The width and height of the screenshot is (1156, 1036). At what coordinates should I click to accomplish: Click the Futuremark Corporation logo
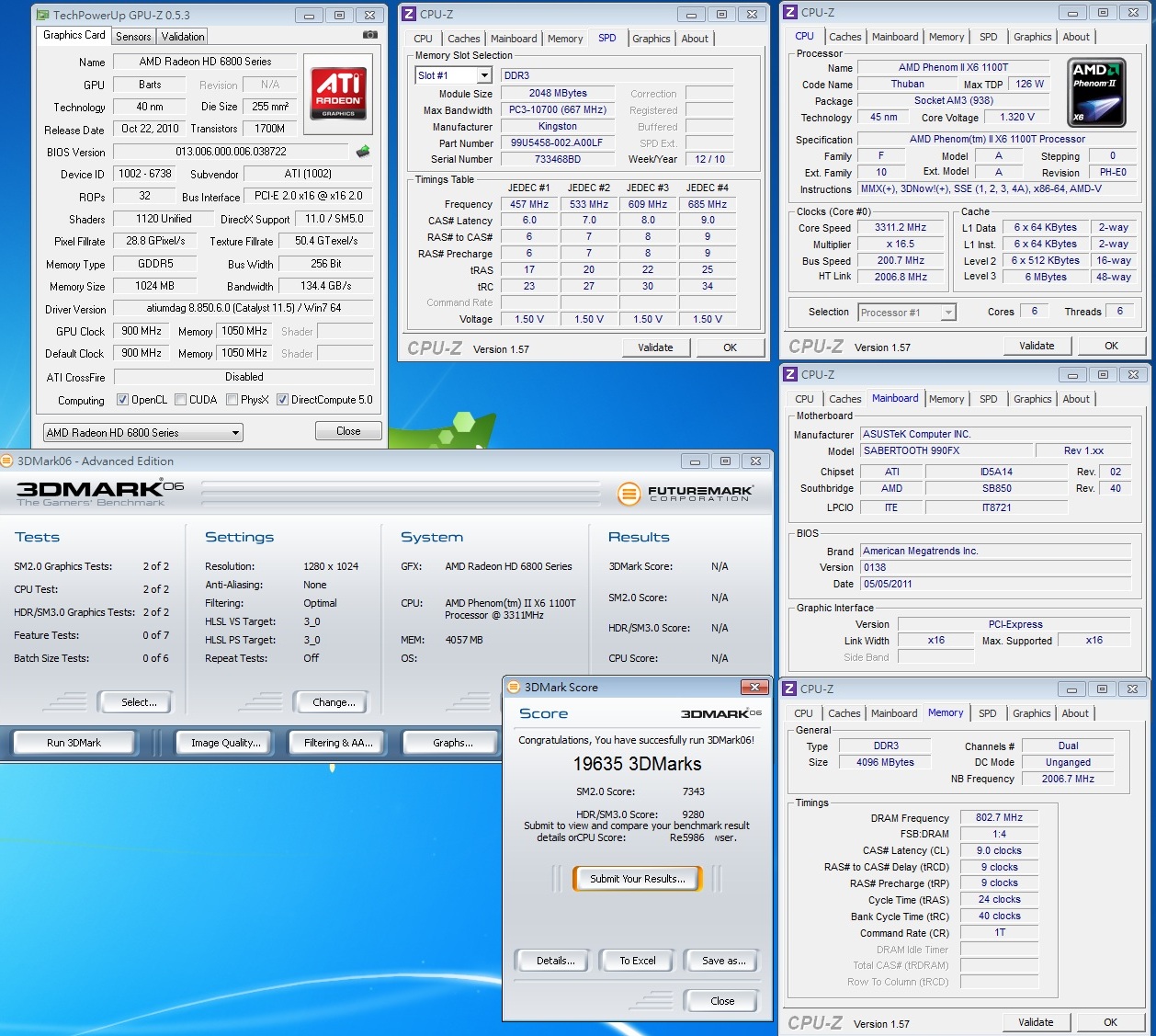[686, 494]
